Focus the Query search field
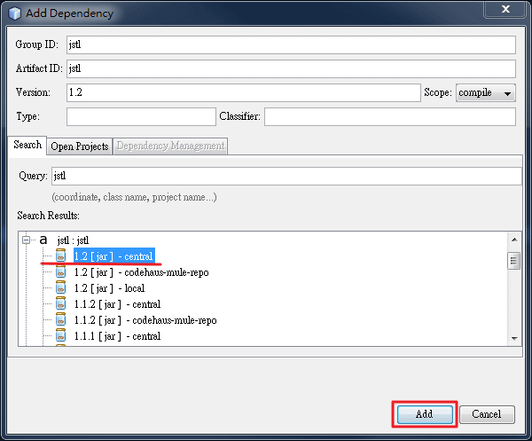Image resolution: width=532 pixels, height=441 pixels. pyautogui.click(x=286, y=176)
